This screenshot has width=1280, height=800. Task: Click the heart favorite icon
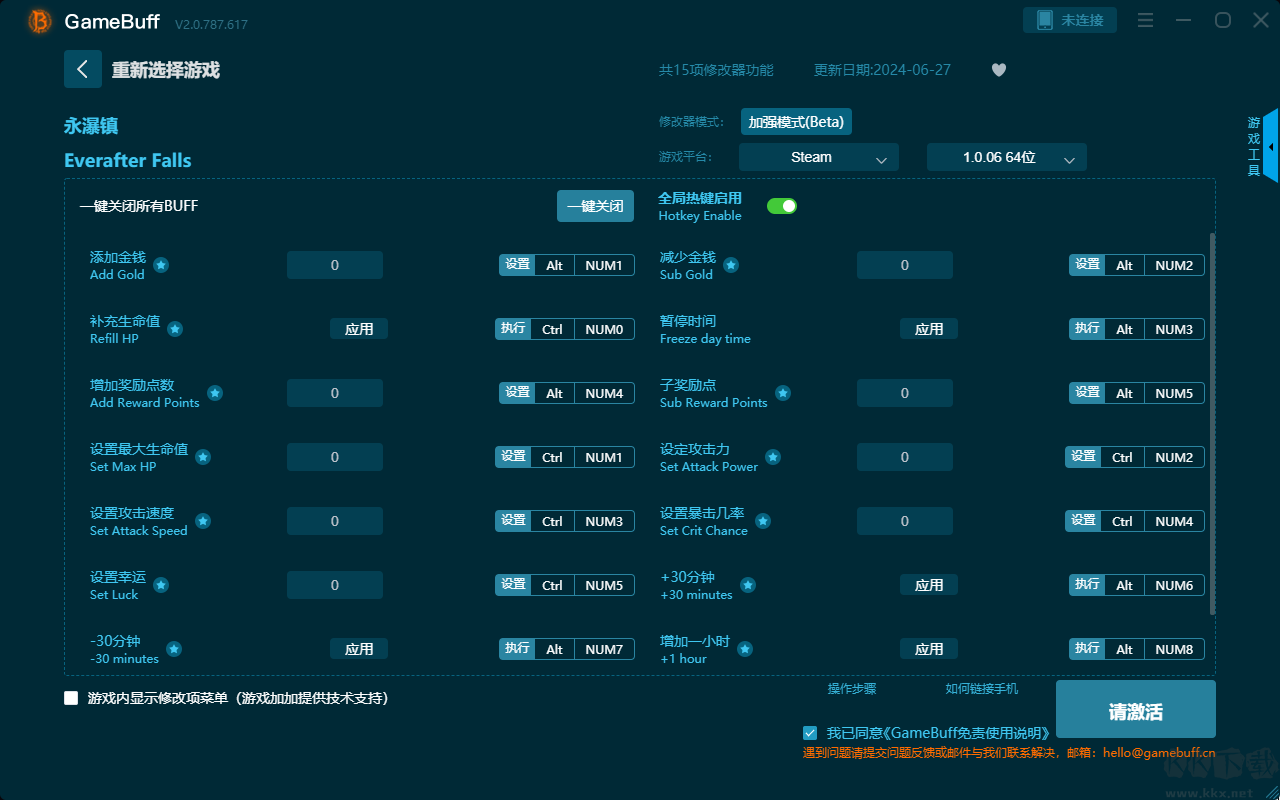tap(998, 70)
